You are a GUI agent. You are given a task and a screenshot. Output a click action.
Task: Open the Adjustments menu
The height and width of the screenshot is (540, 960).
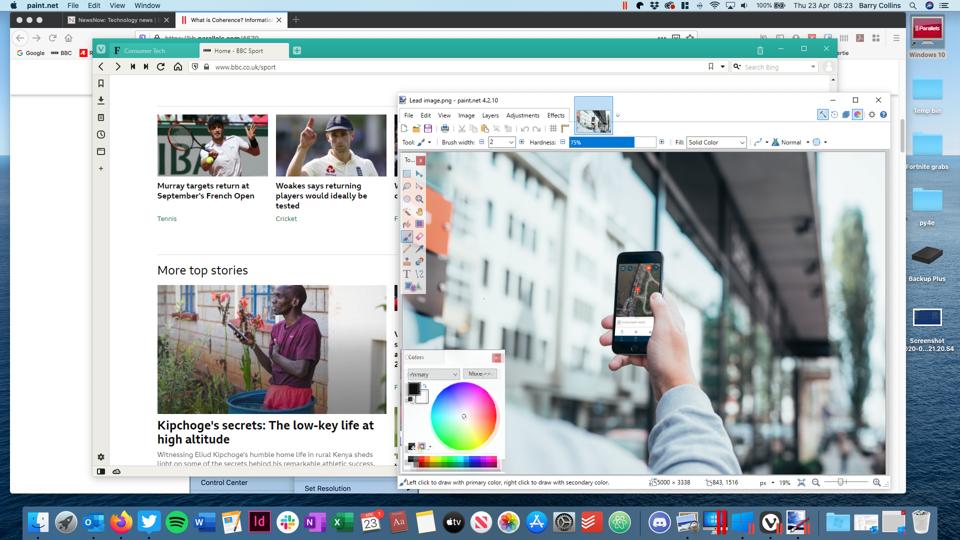coord(522,115)
